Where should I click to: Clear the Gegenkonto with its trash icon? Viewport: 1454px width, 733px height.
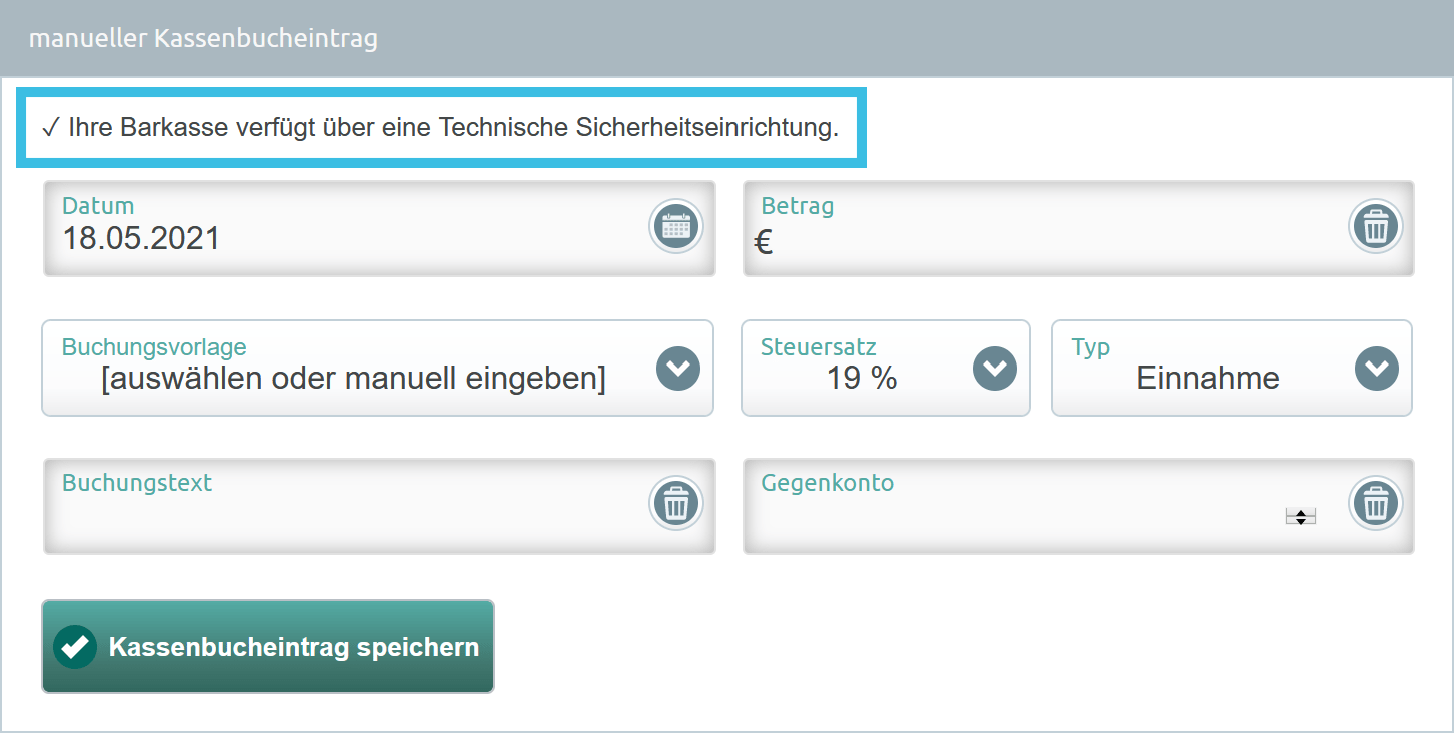pos(1376,503)
